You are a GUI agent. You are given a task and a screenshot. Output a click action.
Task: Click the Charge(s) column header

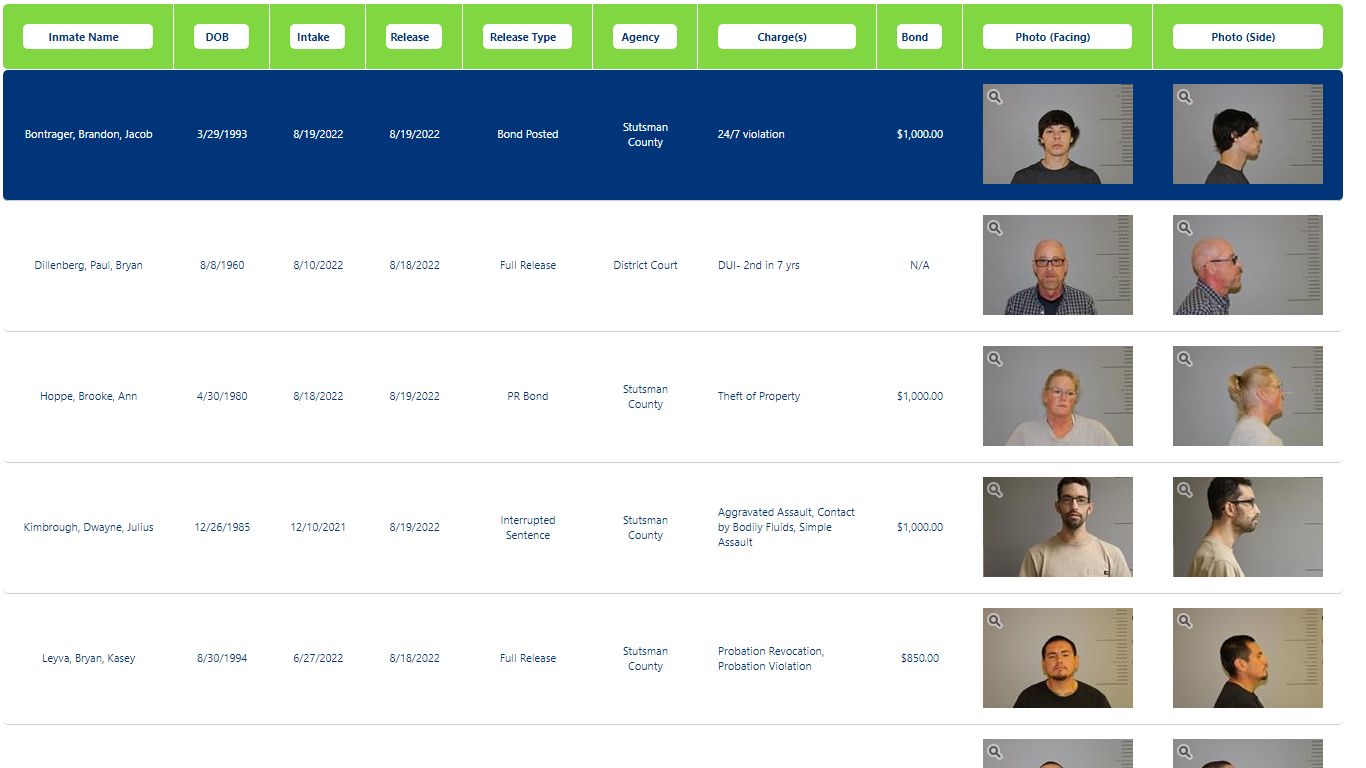point(787,37)
